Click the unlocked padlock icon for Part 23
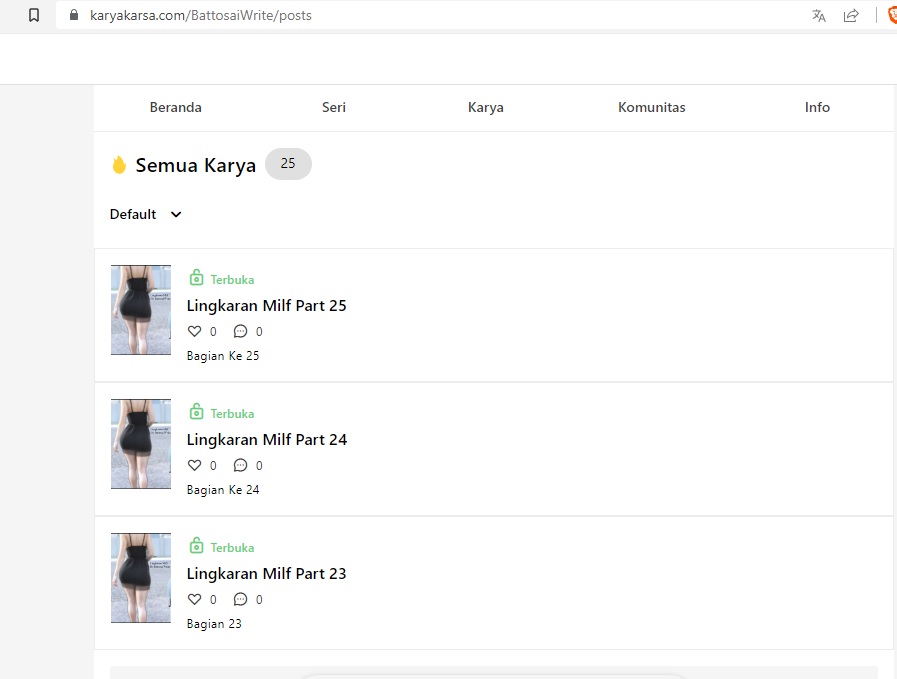897x679 pixels. [x=196, y=545]
